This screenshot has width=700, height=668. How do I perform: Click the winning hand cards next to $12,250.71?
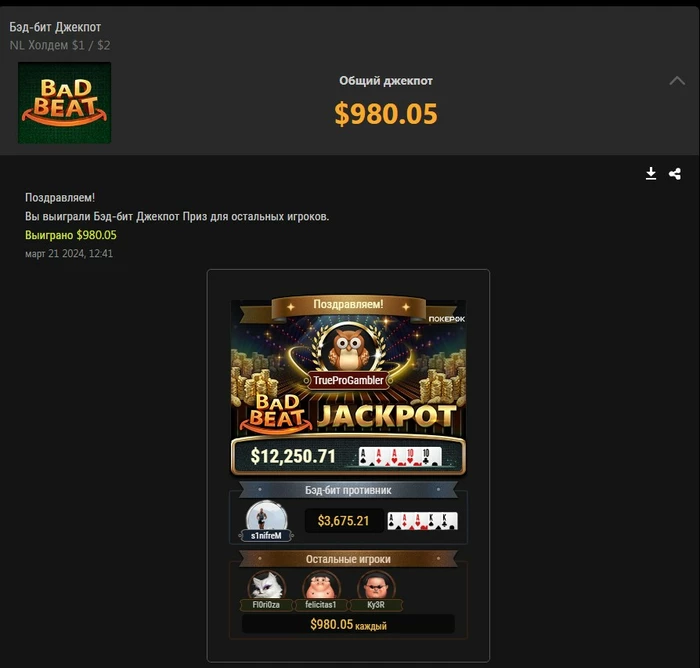[400, 457]
